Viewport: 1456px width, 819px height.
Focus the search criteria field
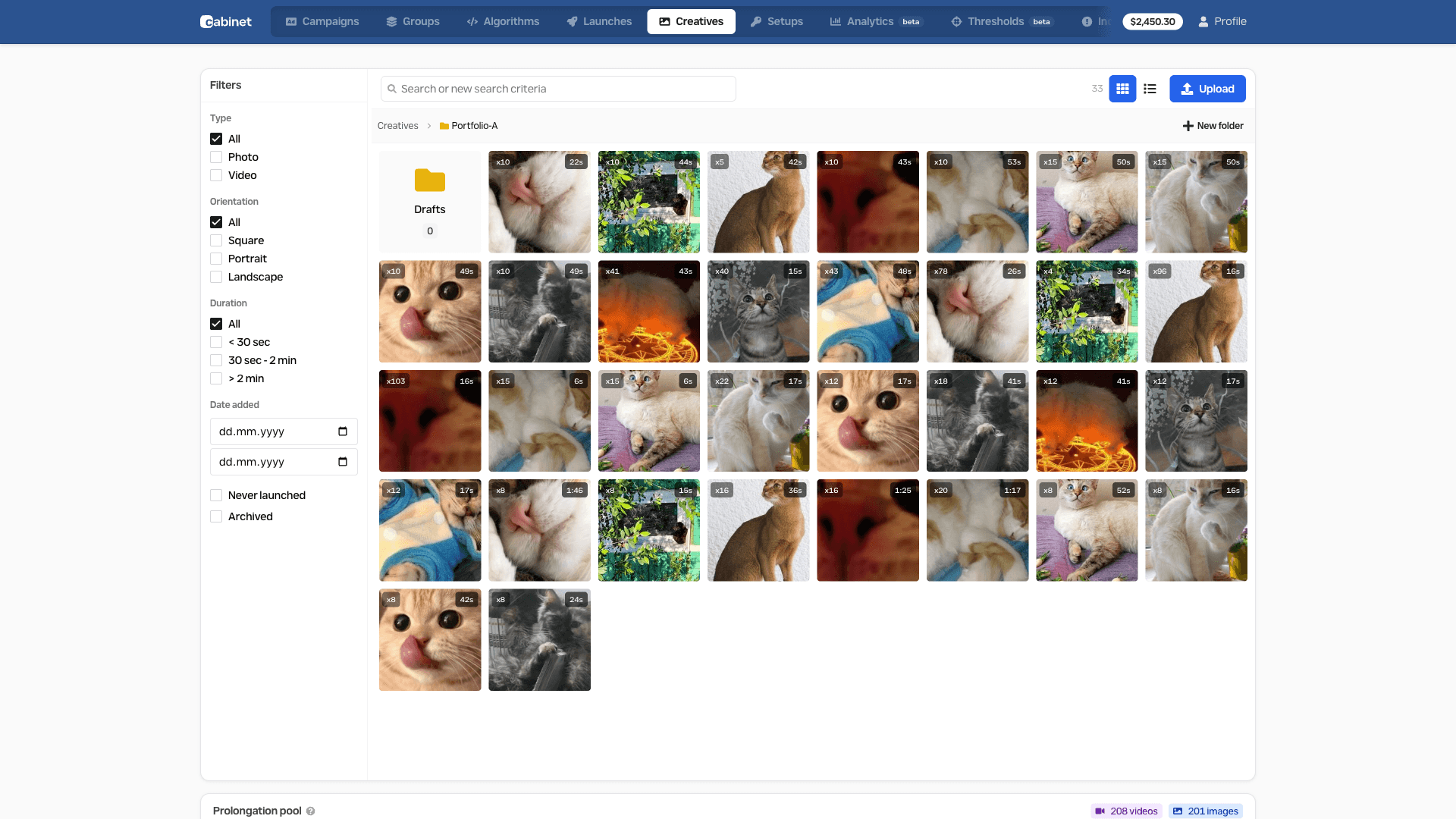tap(558, 89)
